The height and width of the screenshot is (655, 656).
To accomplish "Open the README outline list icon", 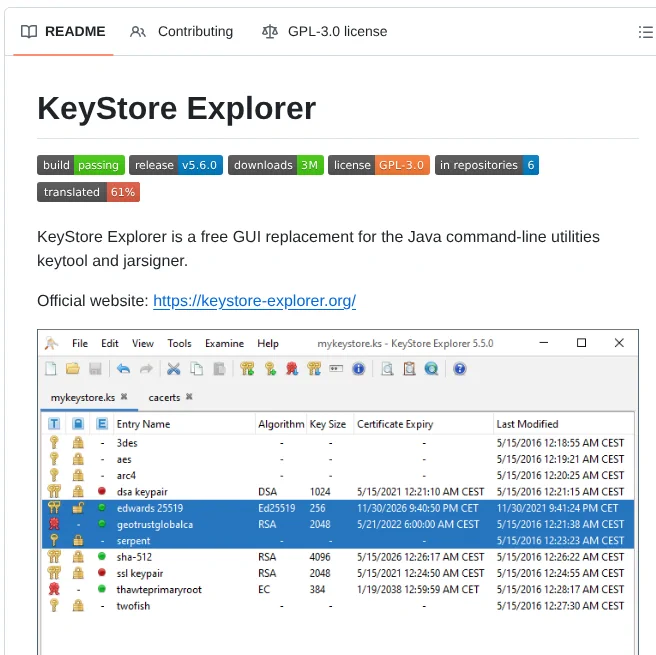I will [646, 32].
